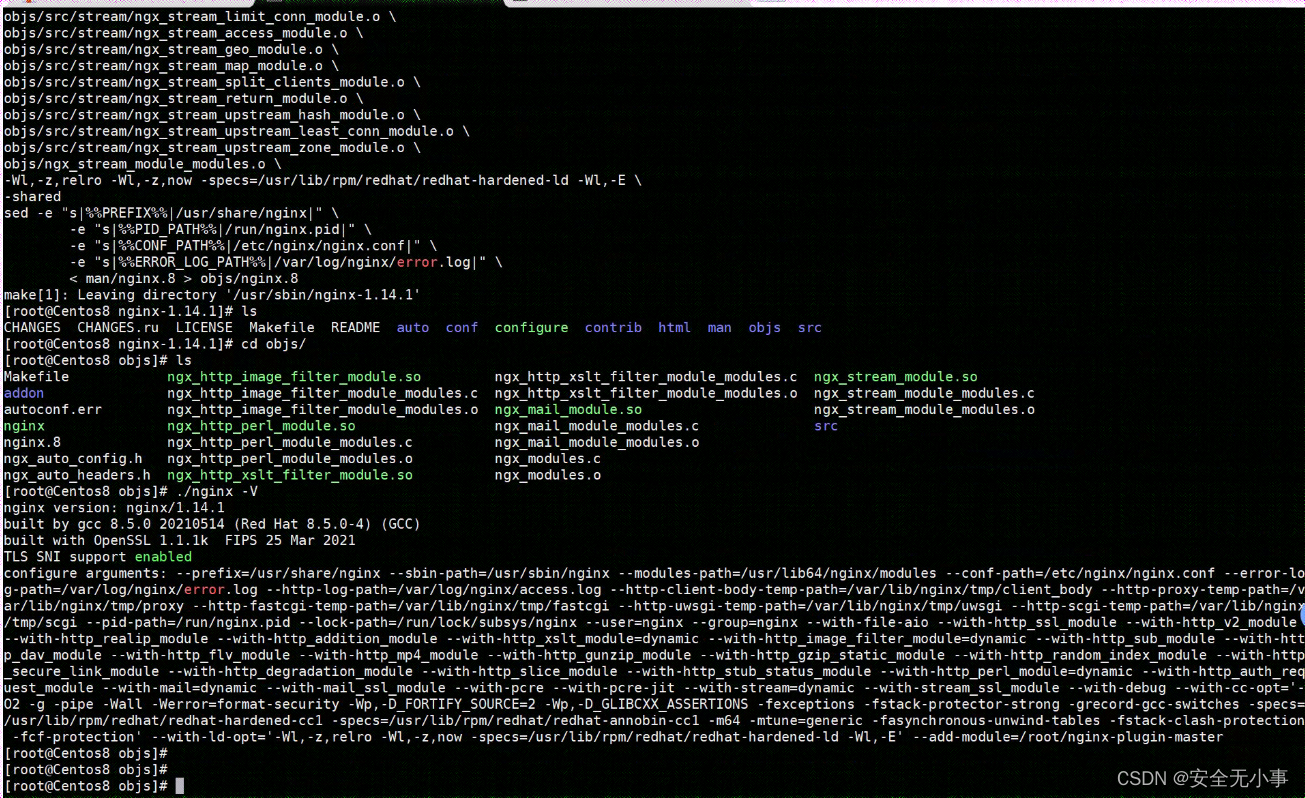Select the green 'configure' script name

point(531,327)
